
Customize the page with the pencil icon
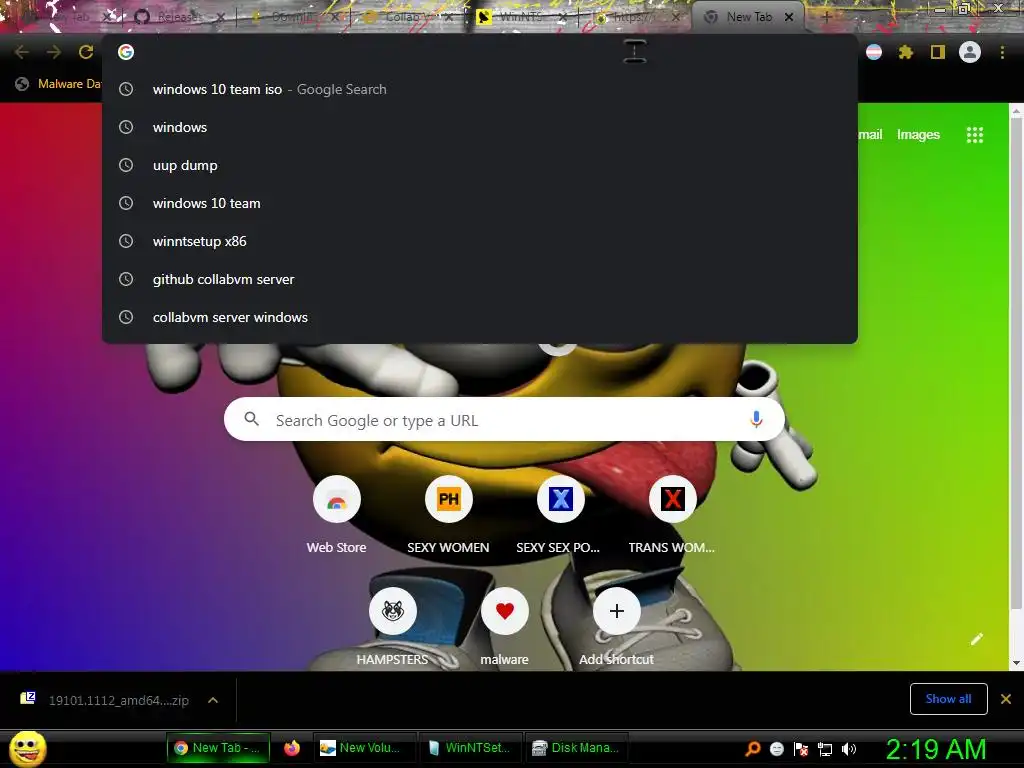tap(977, 639)
